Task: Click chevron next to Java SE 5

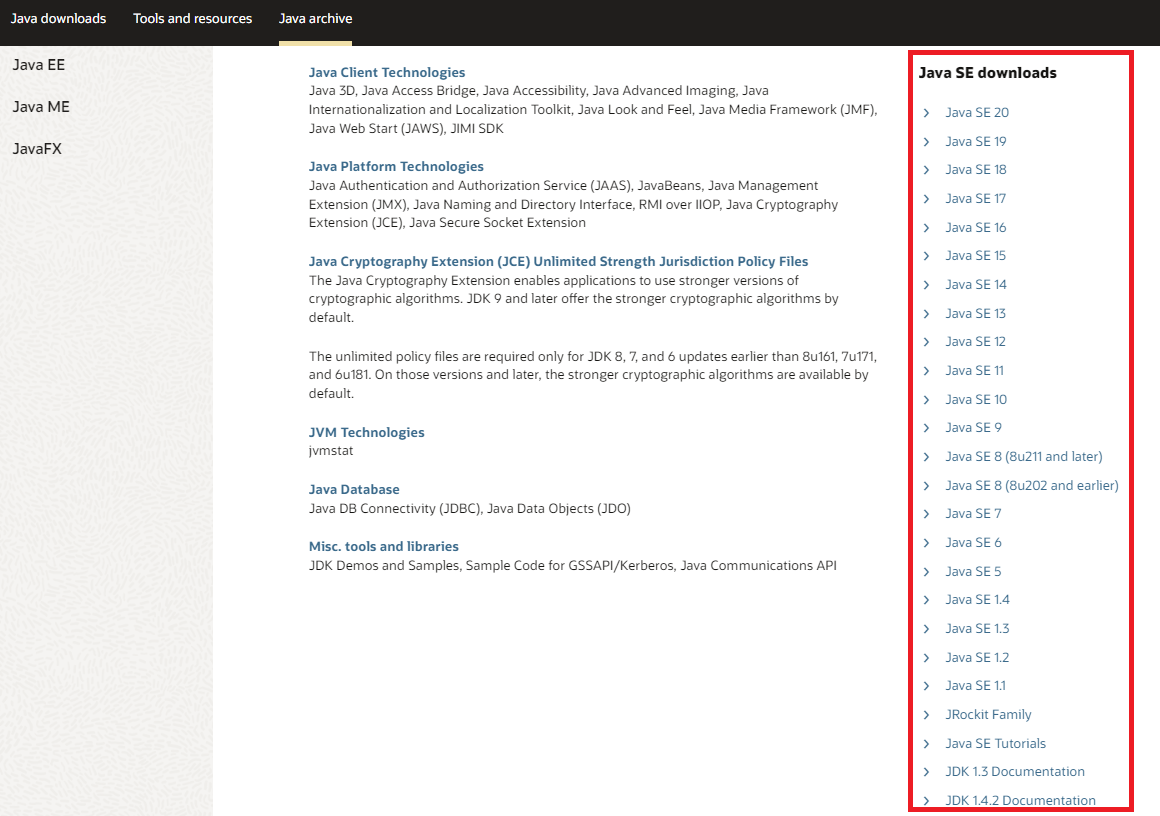Action: [926, 571]
